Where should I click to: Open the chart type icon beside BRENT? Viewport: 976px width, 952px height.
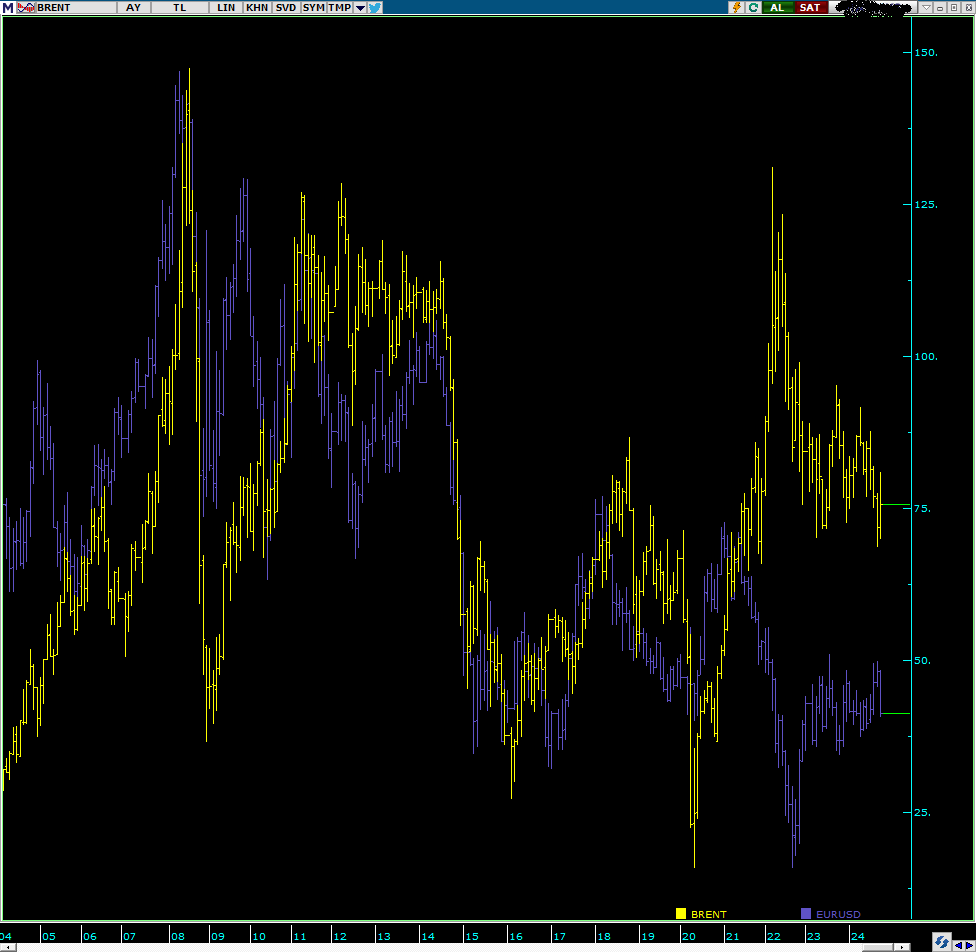click(25, 7)
